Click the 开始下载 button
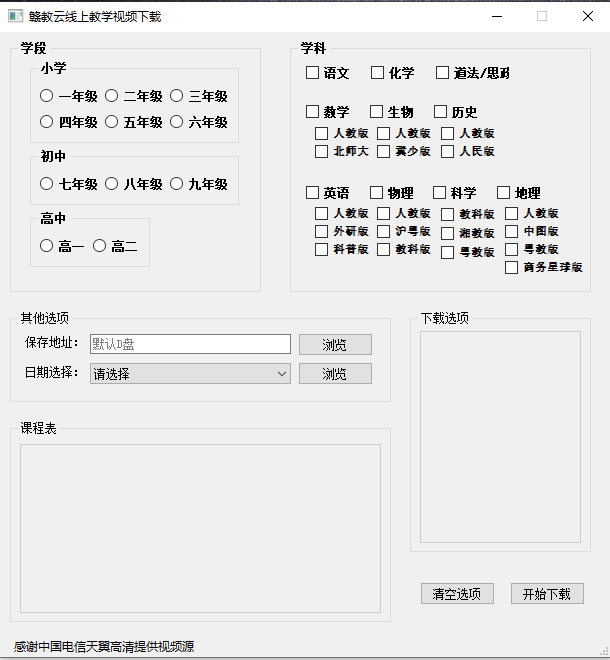Screen dimensions: 610x660 pyautogui.click(x=547, y=593)
